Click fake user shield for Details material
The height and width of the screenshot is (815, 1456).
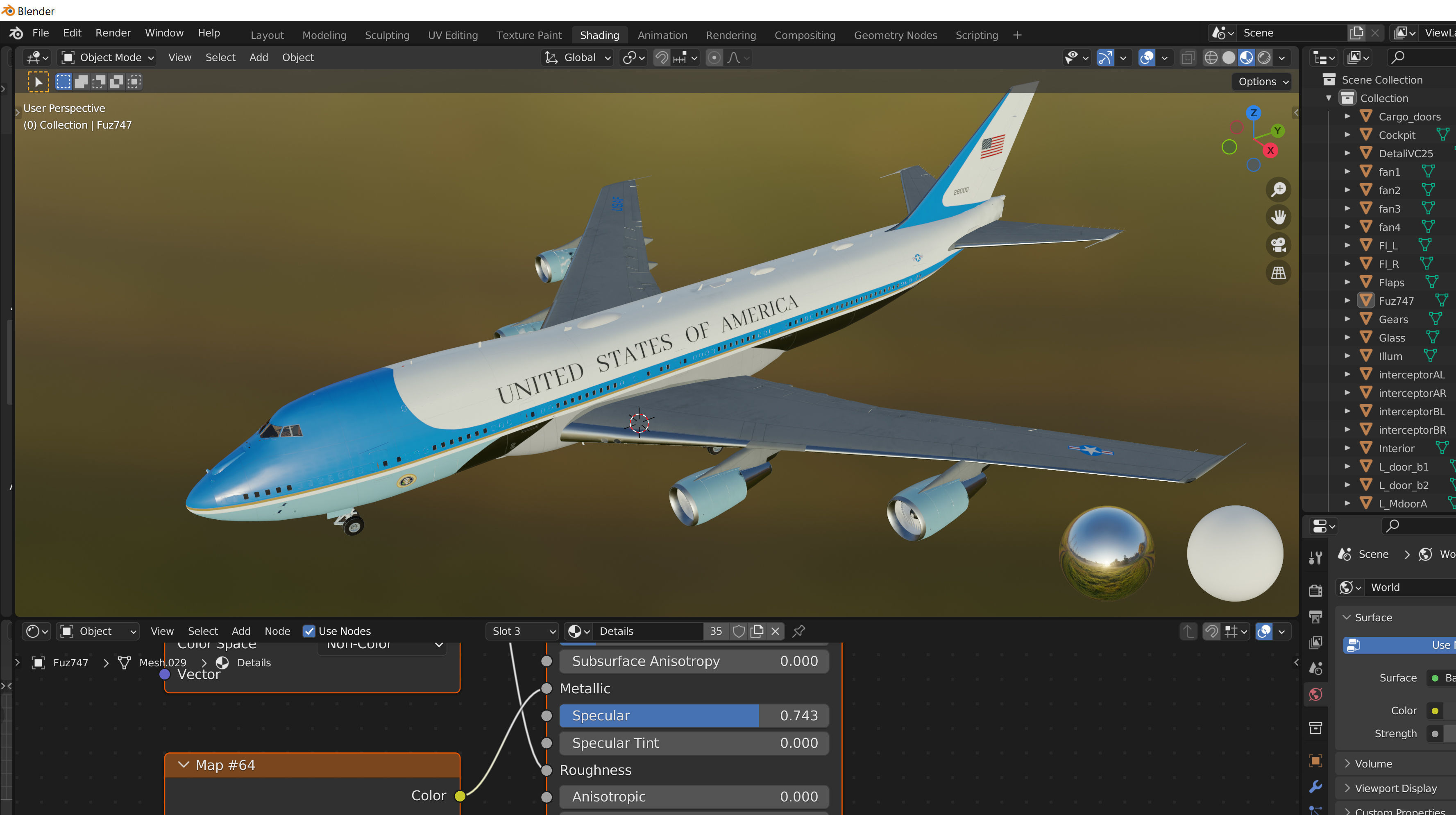click(738, 631)
